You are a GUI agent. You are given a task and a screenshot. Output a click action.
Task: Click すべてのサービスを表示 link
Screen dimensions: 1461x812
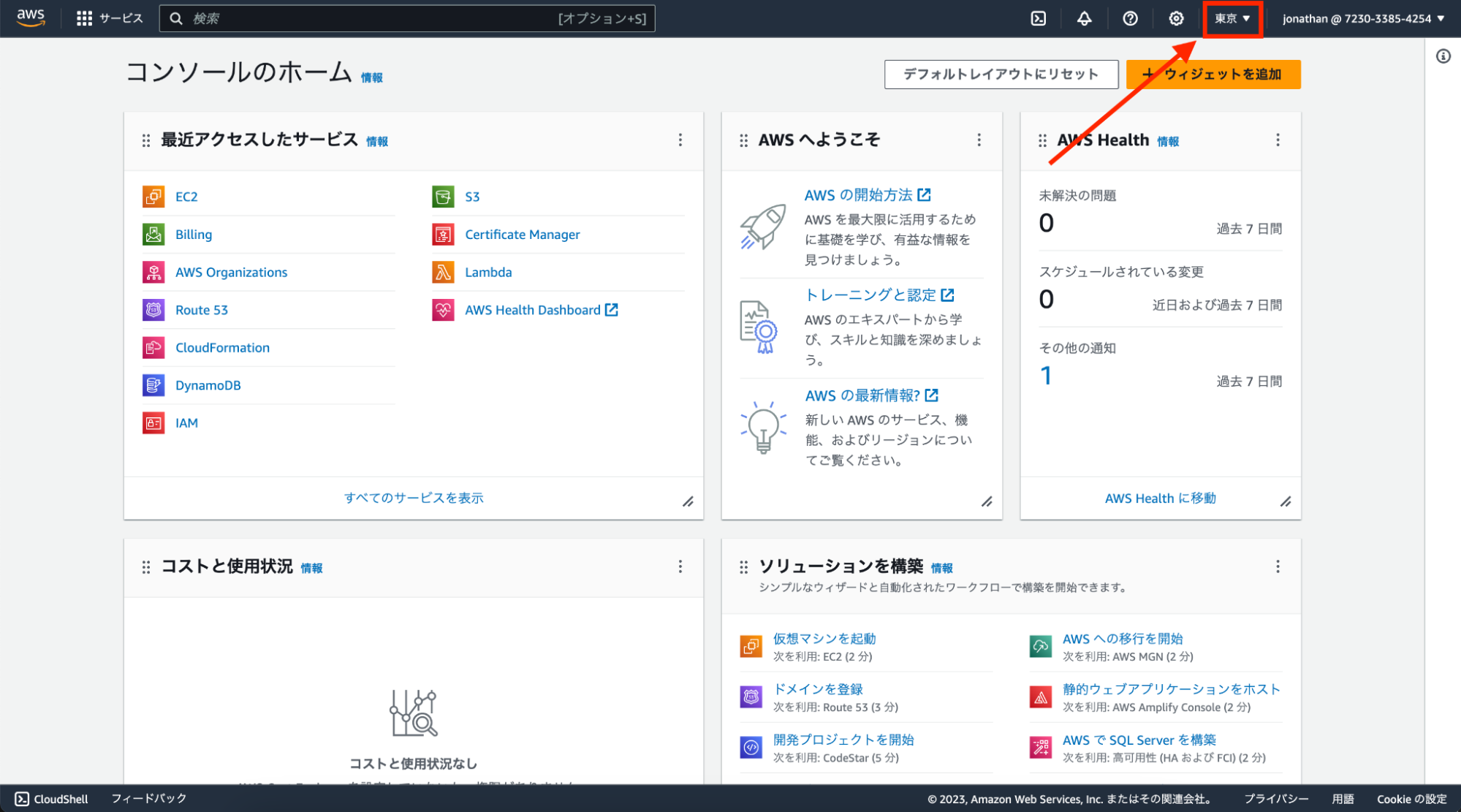click(x=414, y=498)
